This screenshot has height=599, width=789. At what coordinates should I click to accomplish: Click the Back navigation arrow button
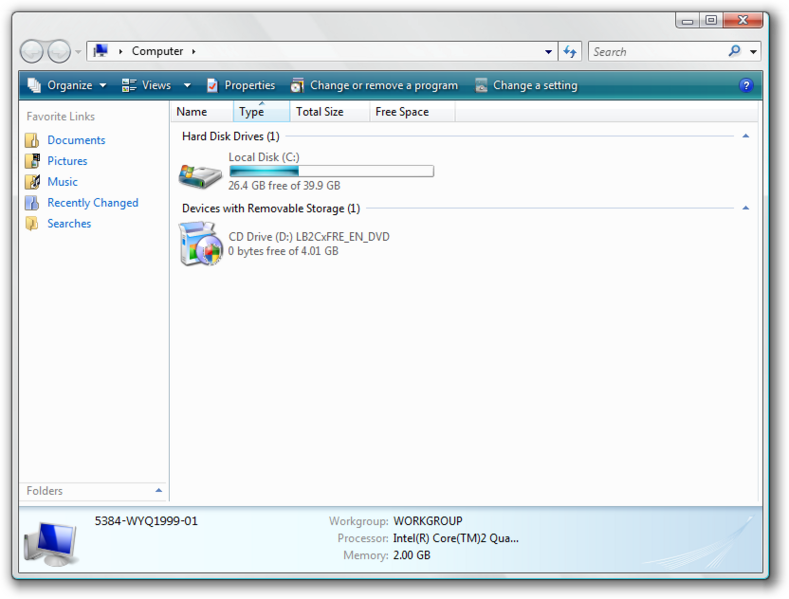point(32,51)
